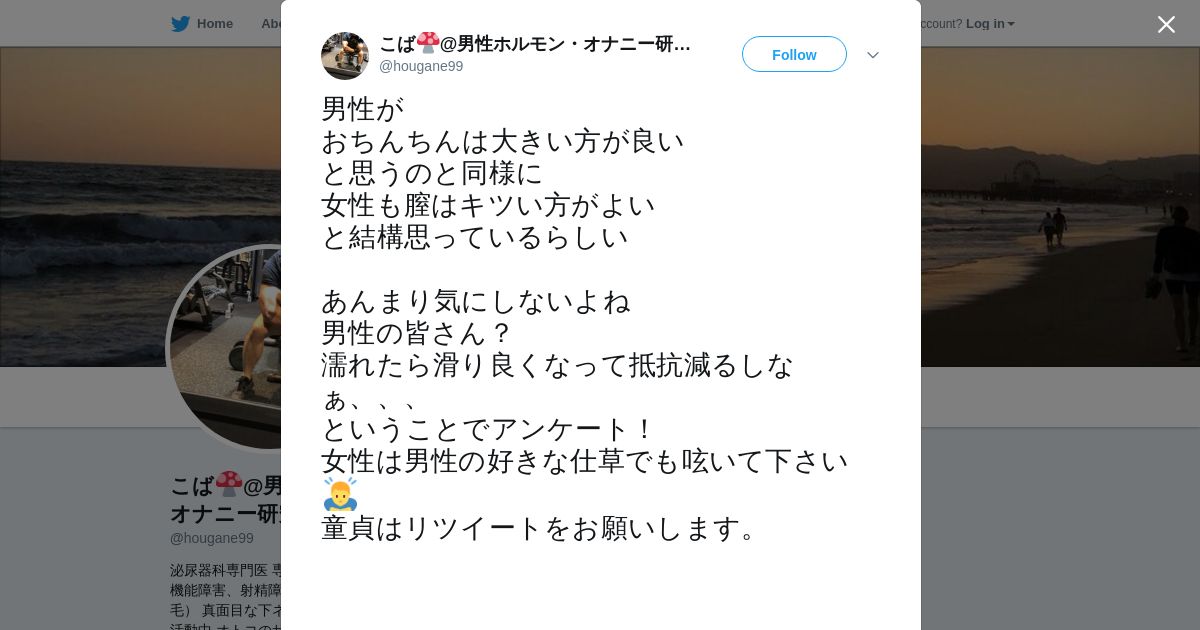The width and height of the screenshot is (1200, 630).
Task: Click the profile bio text at left
Action: 226,595
